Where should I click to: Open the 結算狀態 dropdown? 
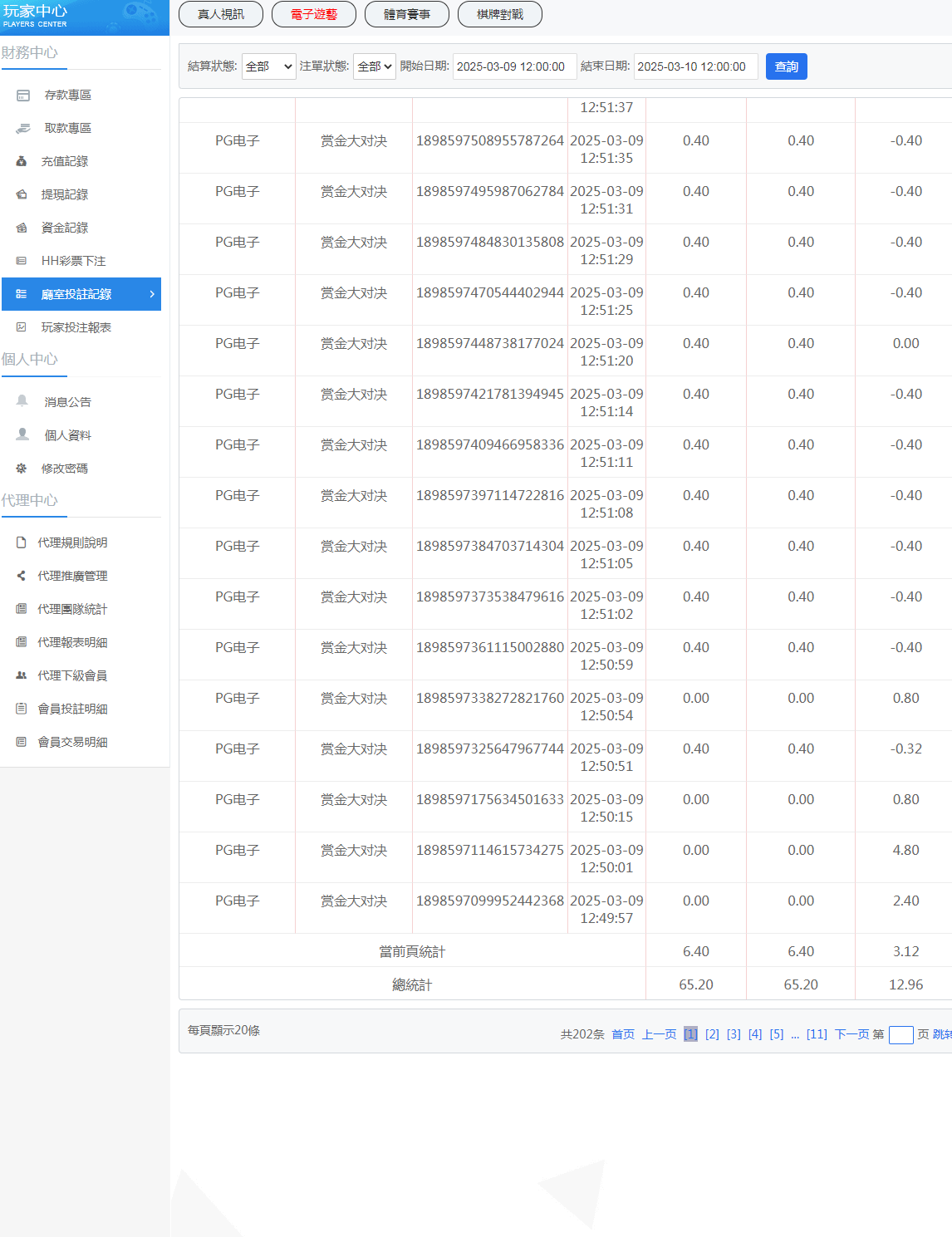tap(268, 66)
